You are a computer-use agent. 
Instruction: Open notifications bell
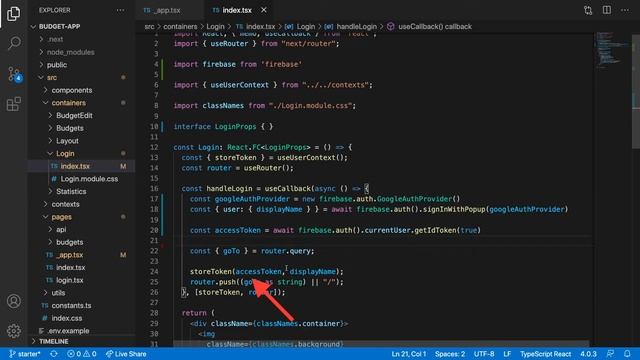click(627, 354)
